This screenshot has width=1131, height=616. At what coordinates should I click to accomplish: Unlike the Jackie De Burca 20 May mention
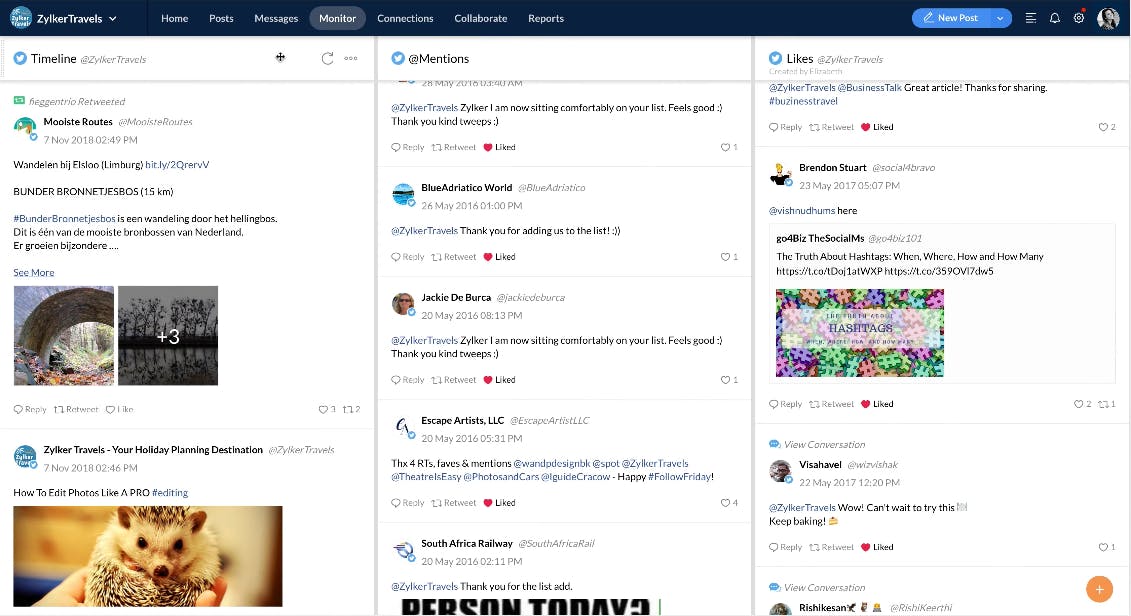click(499, 380)
